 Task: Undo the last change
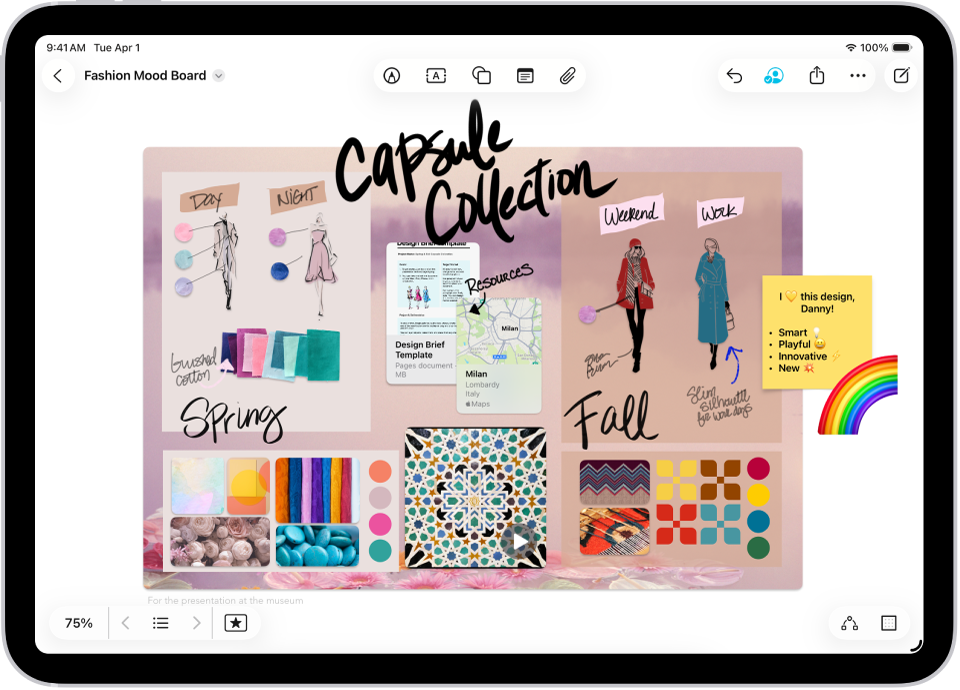coord(733,75)
